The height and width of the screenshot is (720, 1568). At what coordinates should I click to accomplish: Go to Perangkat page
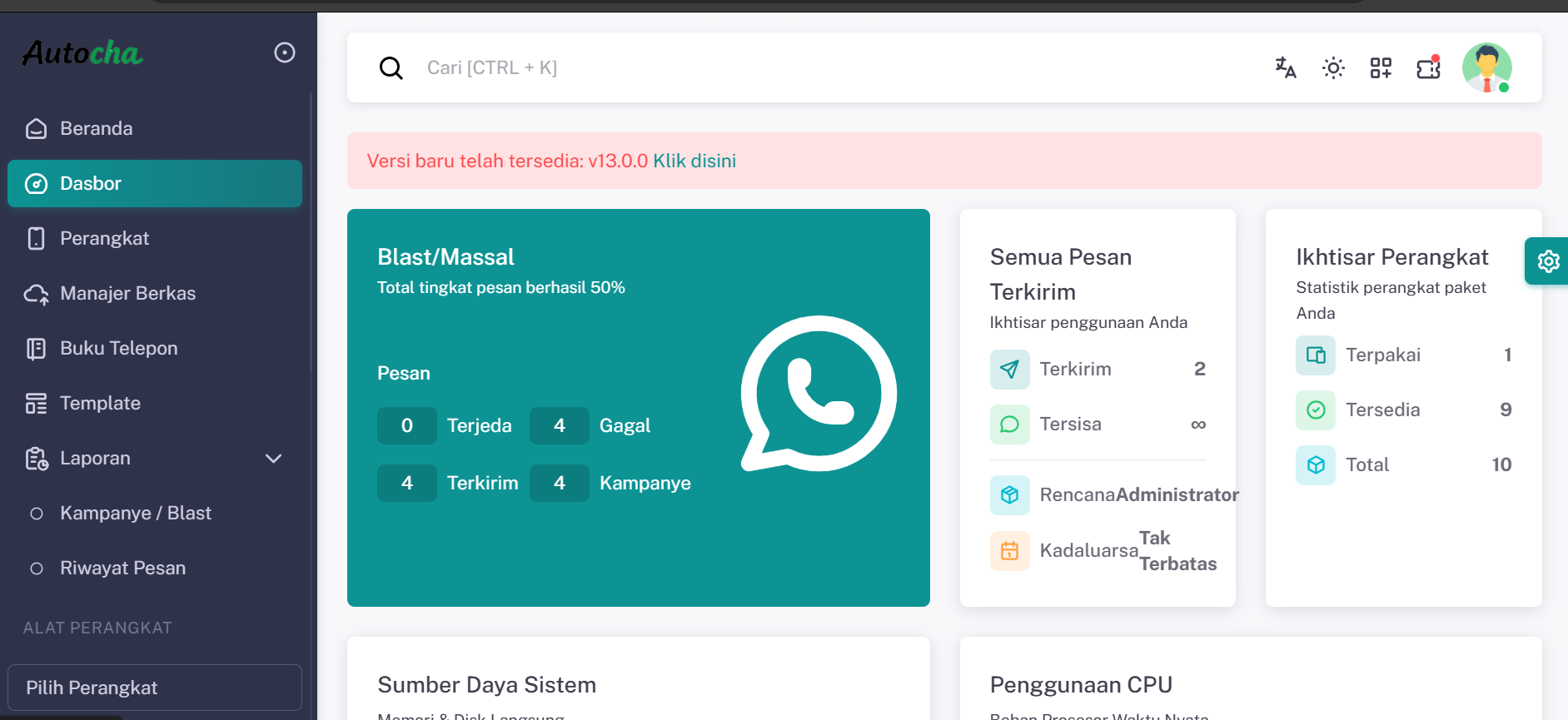pos(155,238)
